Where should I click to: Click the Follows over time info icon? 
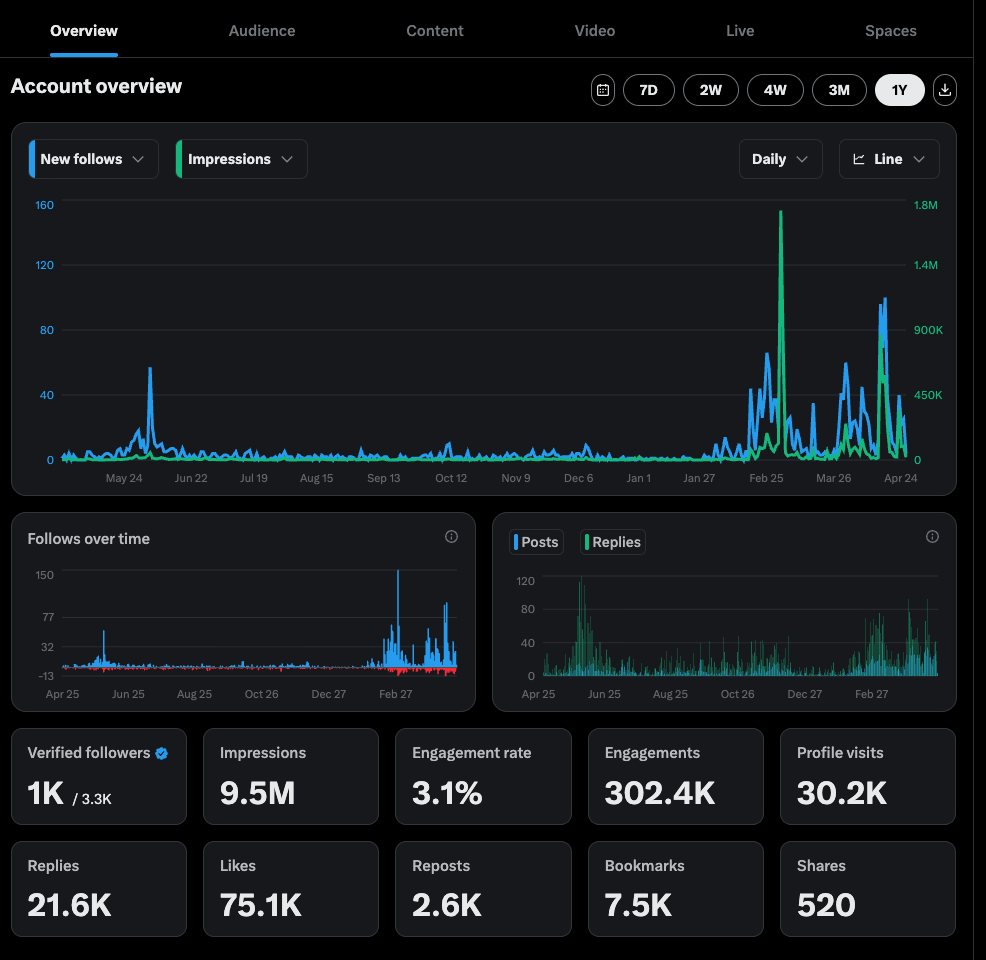coord(451,537)
